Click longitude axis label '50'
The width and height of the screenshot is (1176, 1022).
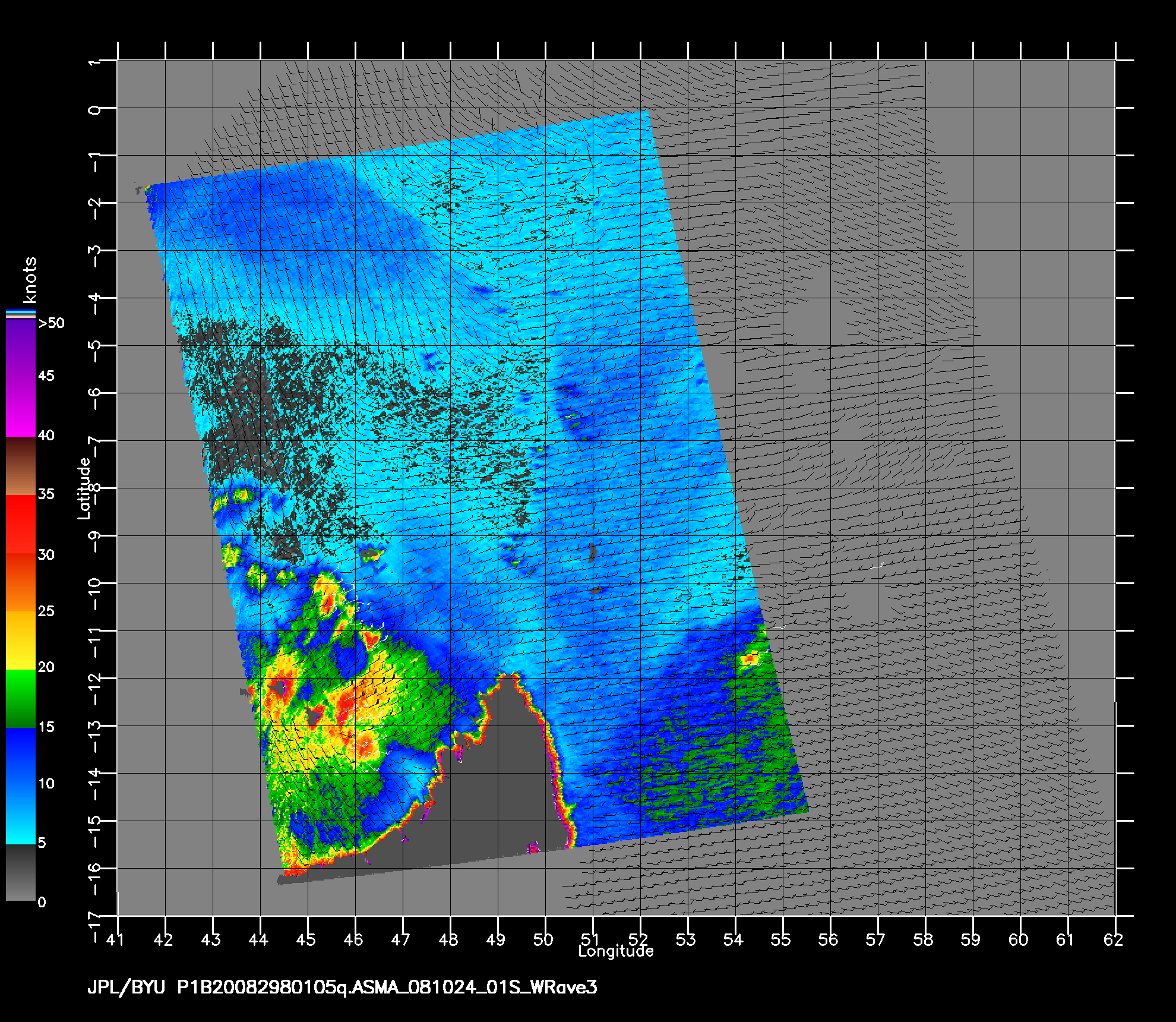point(543,939)
